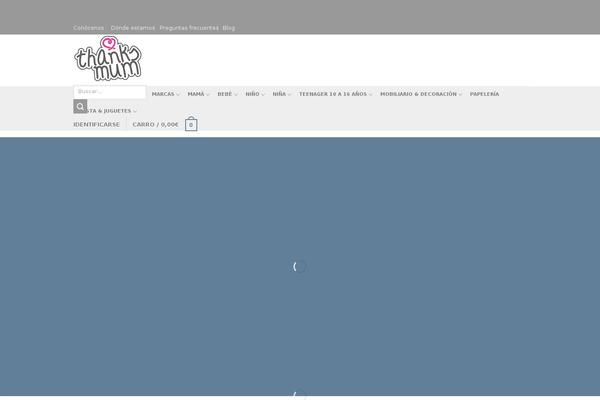This screenshot has height=400, width=600.
Task: Expand the Niño menu
Action: click(x=254, y=94)
